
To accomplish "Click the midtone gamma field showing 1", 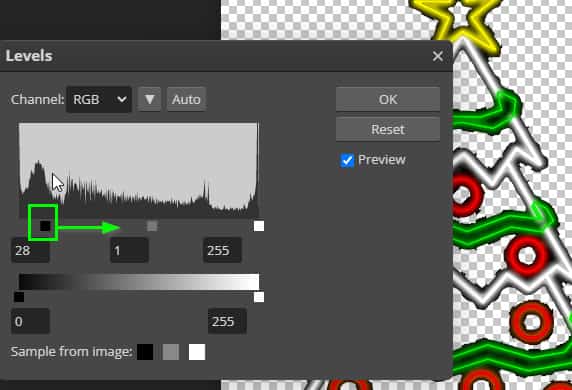I will click(130, 250).
